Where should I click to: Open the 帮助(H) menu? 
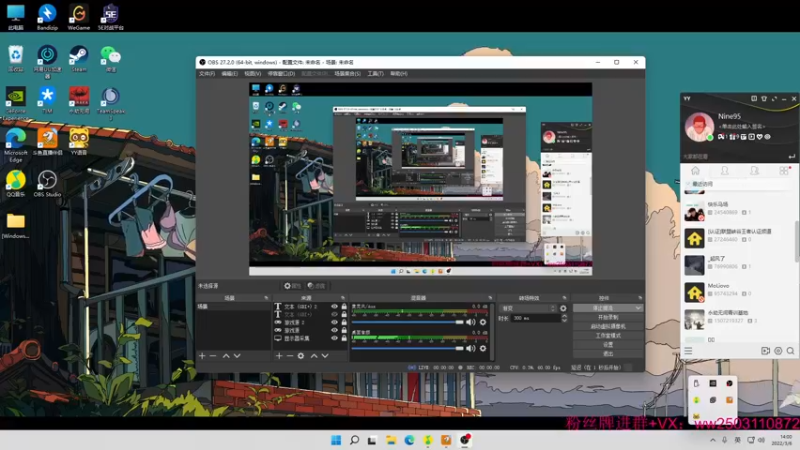pos(399,73)
